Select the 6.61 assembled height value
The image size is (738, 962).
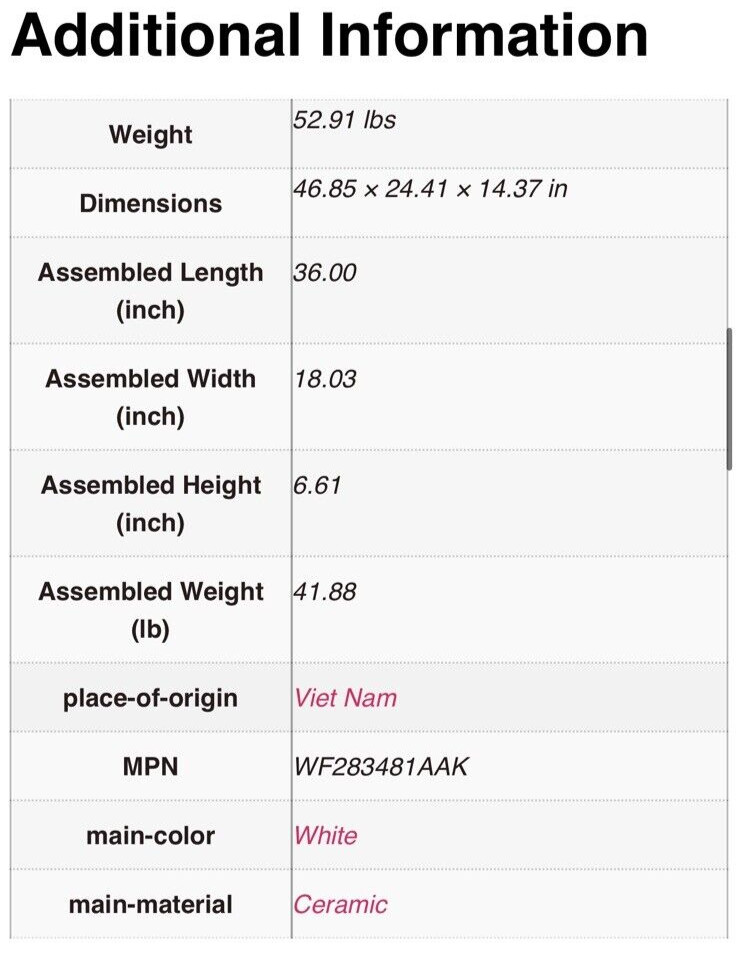point(317,485)
